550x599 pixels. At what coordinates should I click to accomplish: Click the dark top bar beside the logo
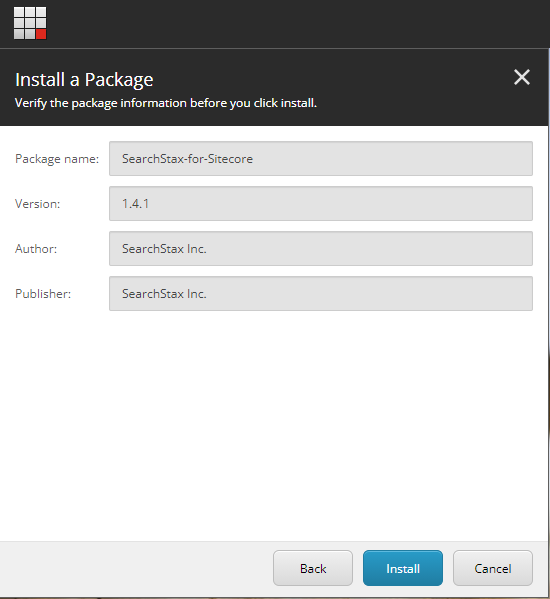coord(298,24)
